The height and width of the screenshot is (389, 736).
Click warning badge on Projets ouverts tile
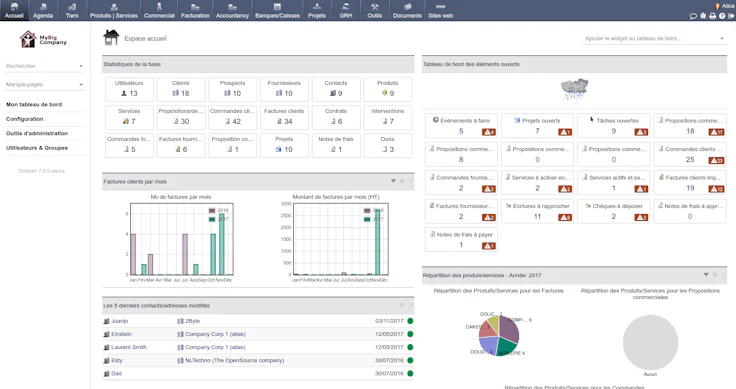coord(565,132)
